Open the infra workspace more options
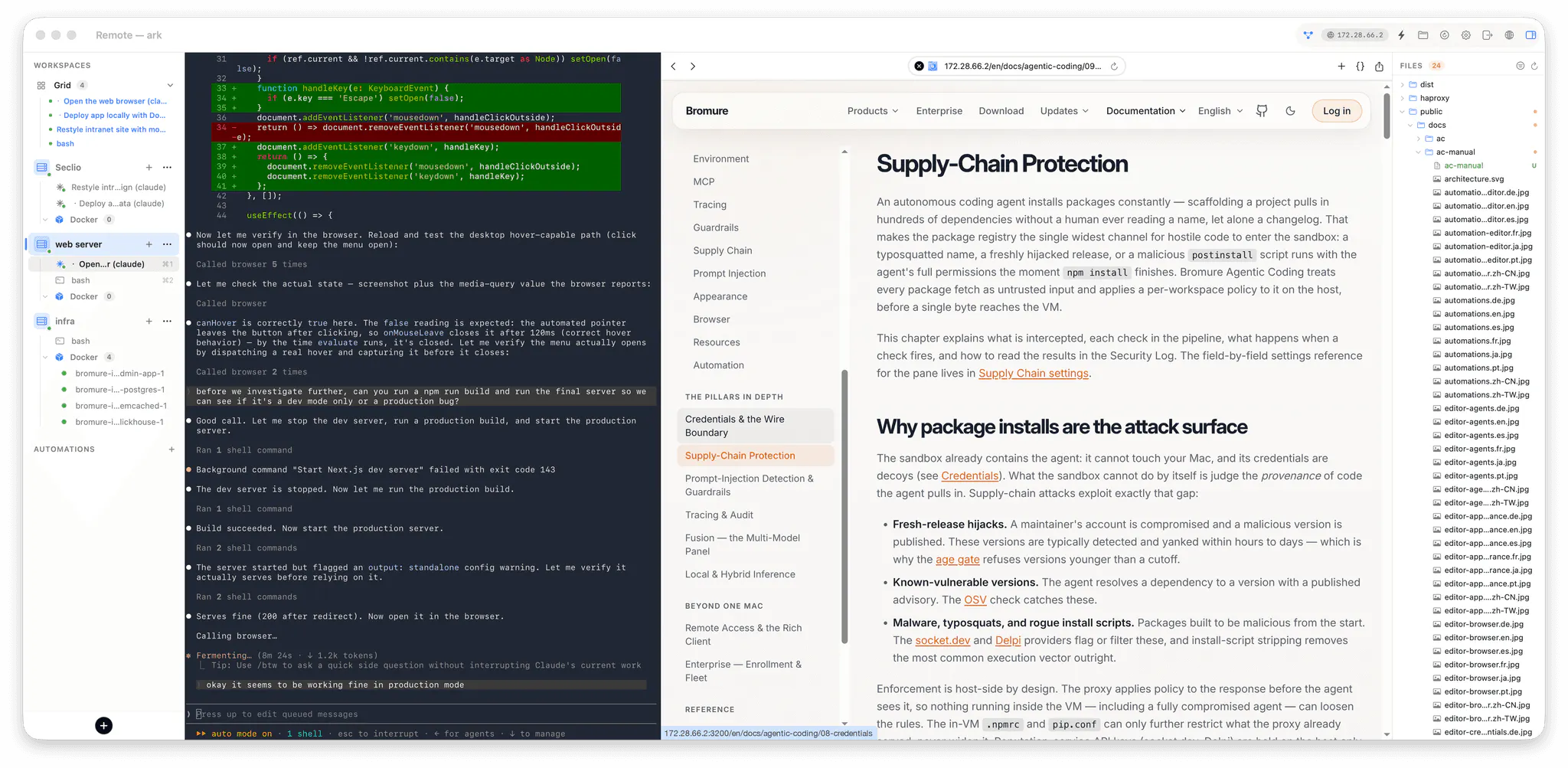The image size is (1568, 768). tap(167, 322)
